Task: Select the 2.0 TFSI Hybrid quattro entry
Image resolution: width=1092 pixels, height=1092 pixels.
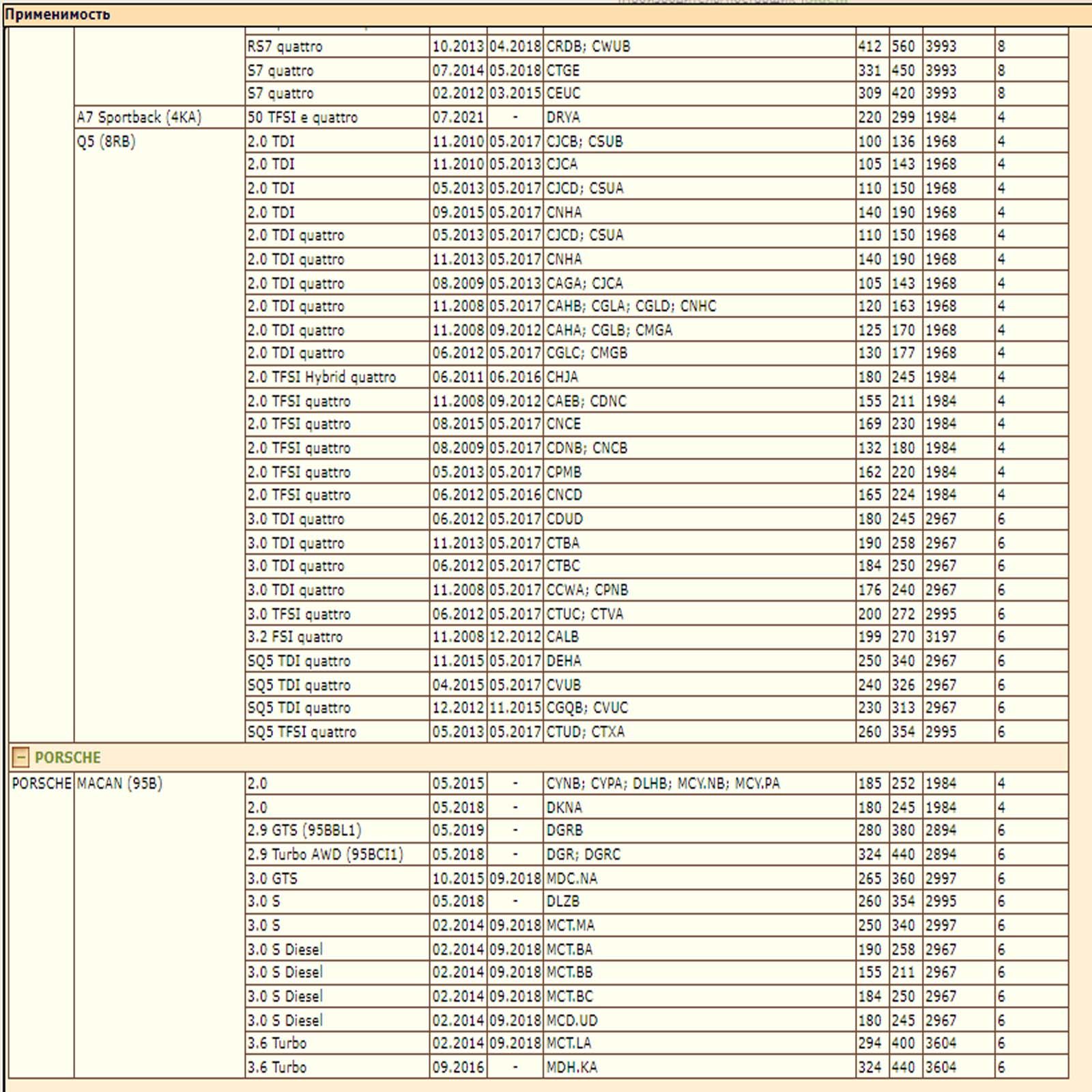Action: point(321,377)
